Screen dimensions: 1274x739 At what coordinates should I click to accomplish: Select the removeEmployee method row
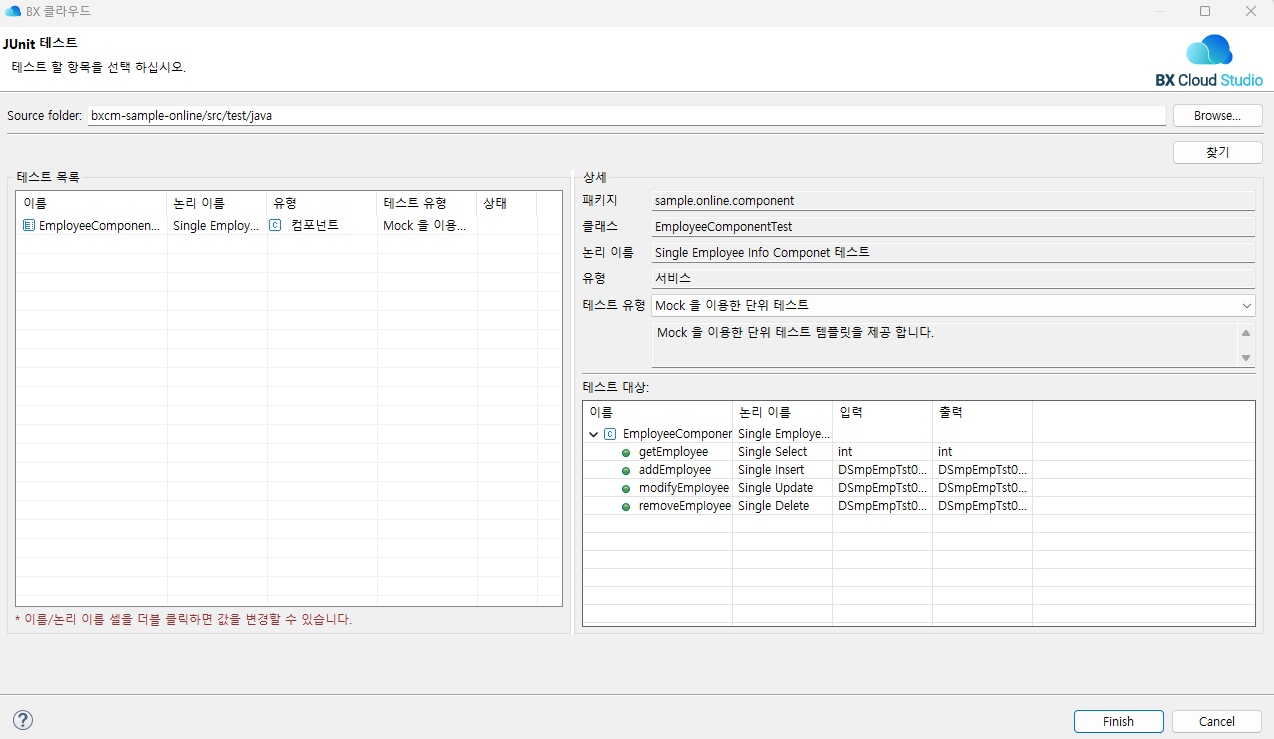[x=684, y=507]
